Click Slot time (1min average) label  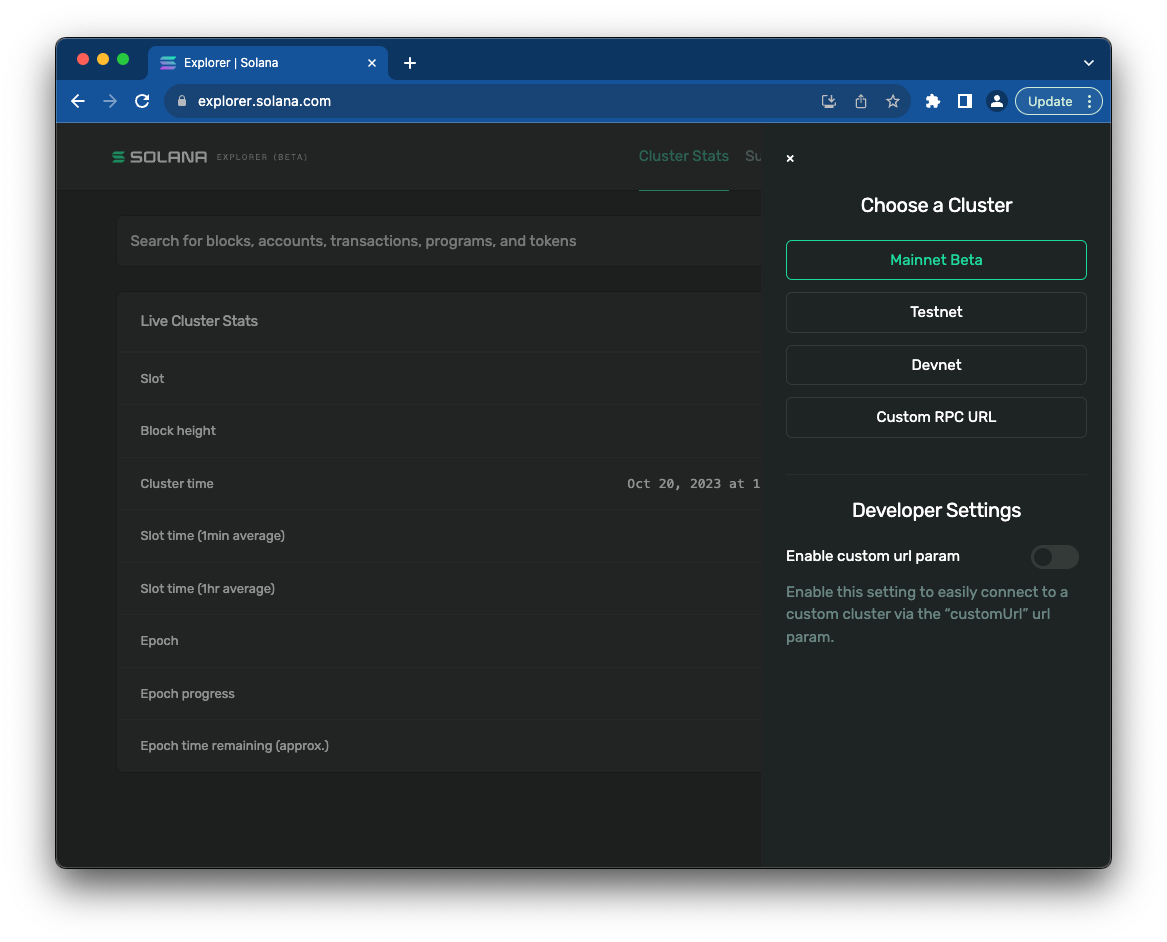(213, 536)
